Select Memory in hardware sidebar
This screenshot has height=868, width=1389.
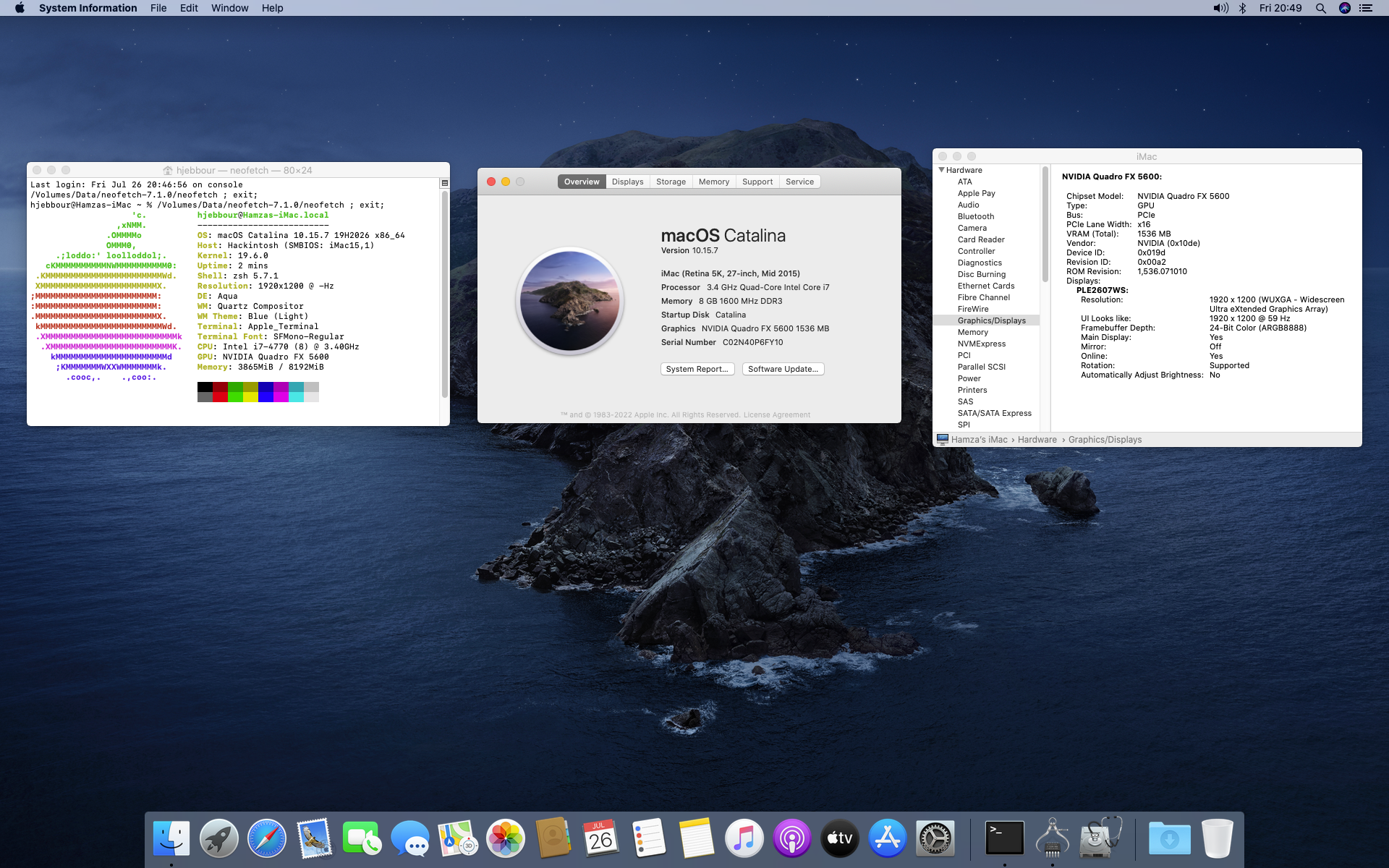coord(972,332)
